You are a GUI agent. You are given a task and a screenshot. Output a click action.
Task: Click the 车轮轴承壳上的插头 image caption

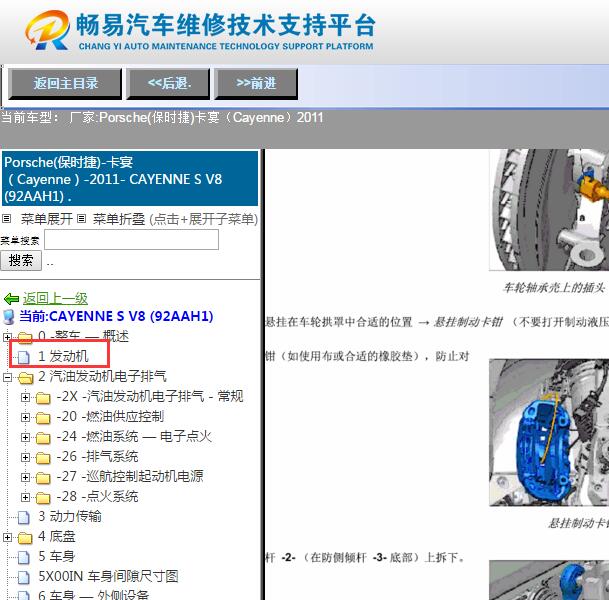554,288
